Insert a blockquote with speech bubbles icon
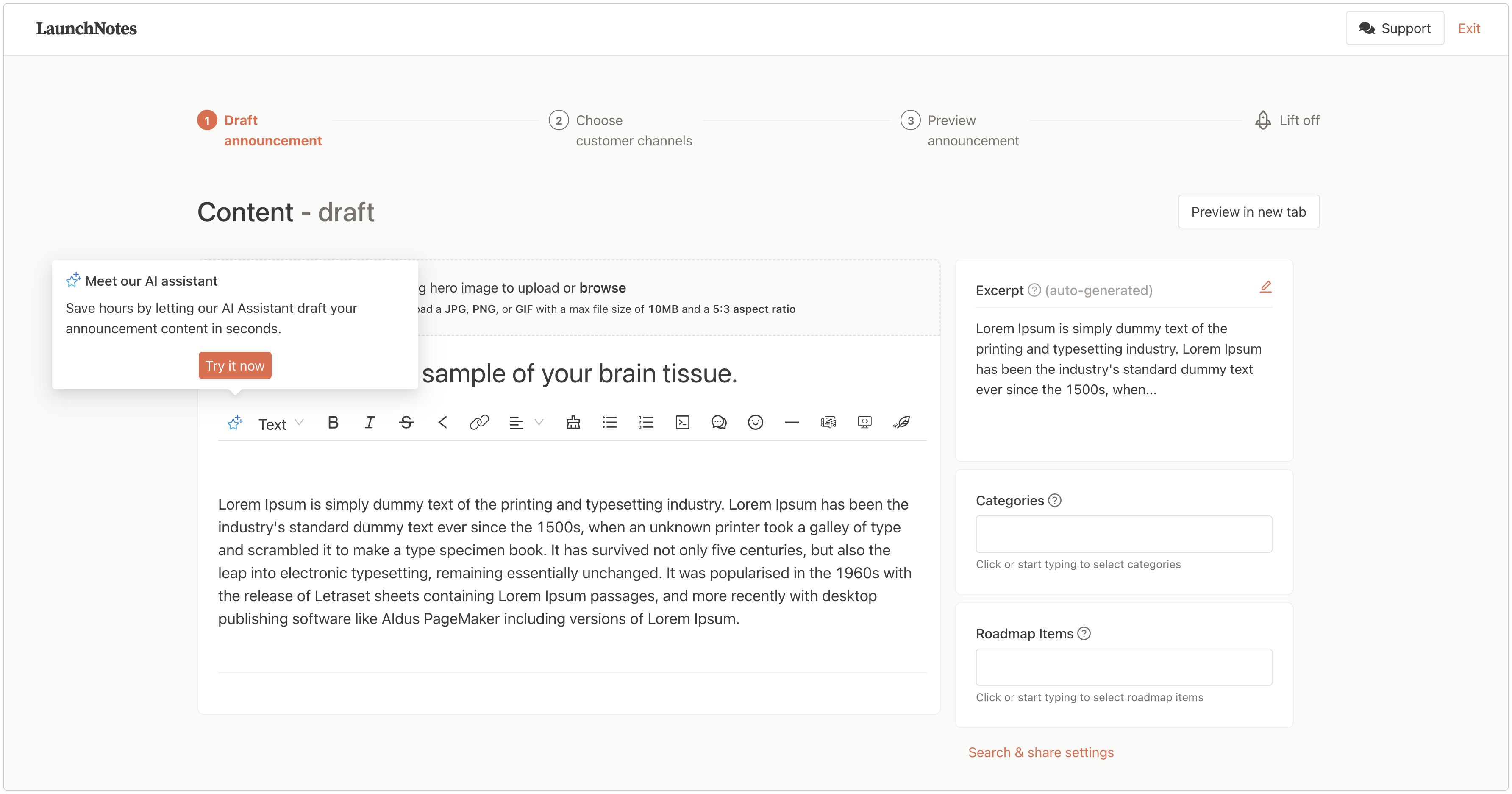The width and height of the screenshot is (1512, 794). tap(719, 422)
